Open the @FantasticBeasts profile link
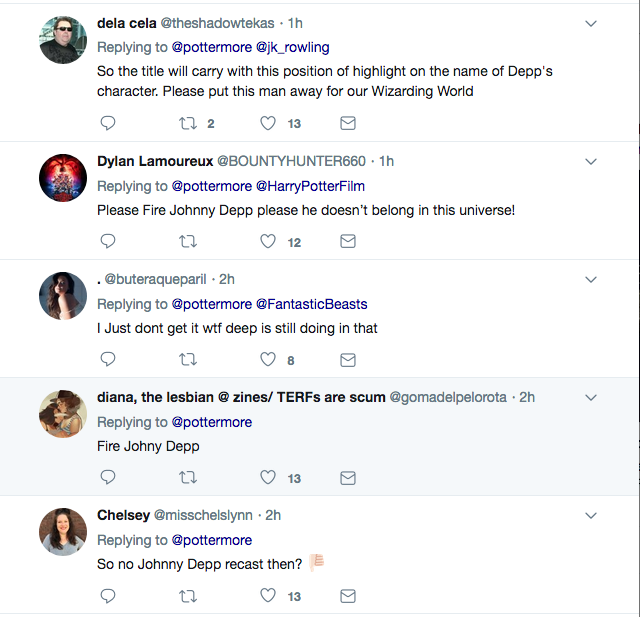Screen dimensions: 640x617 [312, 304]
